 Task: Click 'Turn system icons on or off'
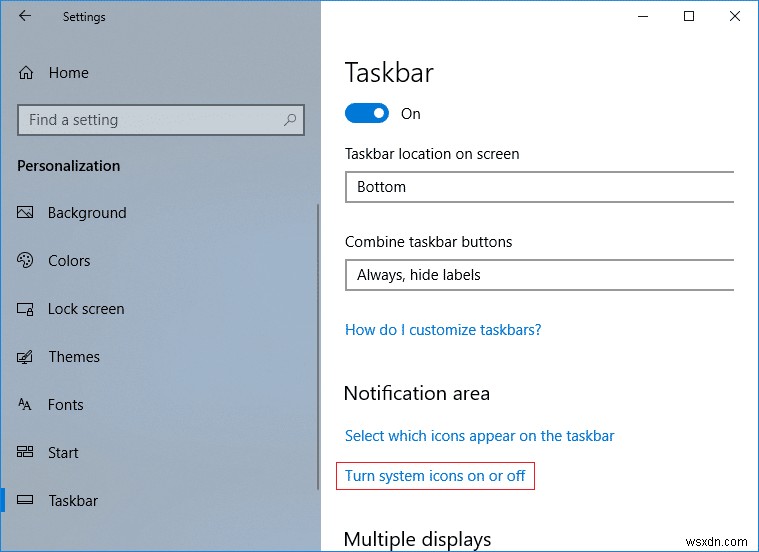tap(435, 476)
